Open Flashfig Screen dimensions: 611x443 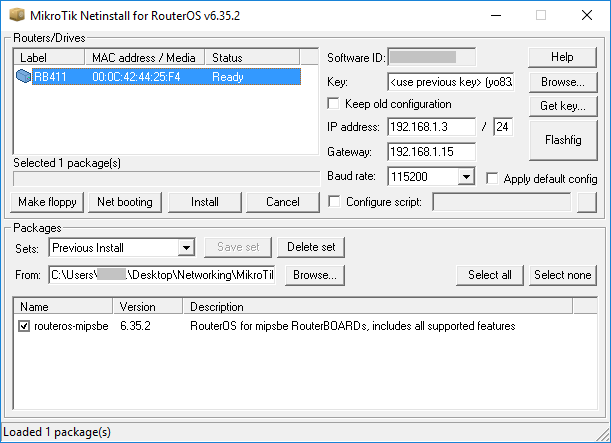(x=563, y=140)
